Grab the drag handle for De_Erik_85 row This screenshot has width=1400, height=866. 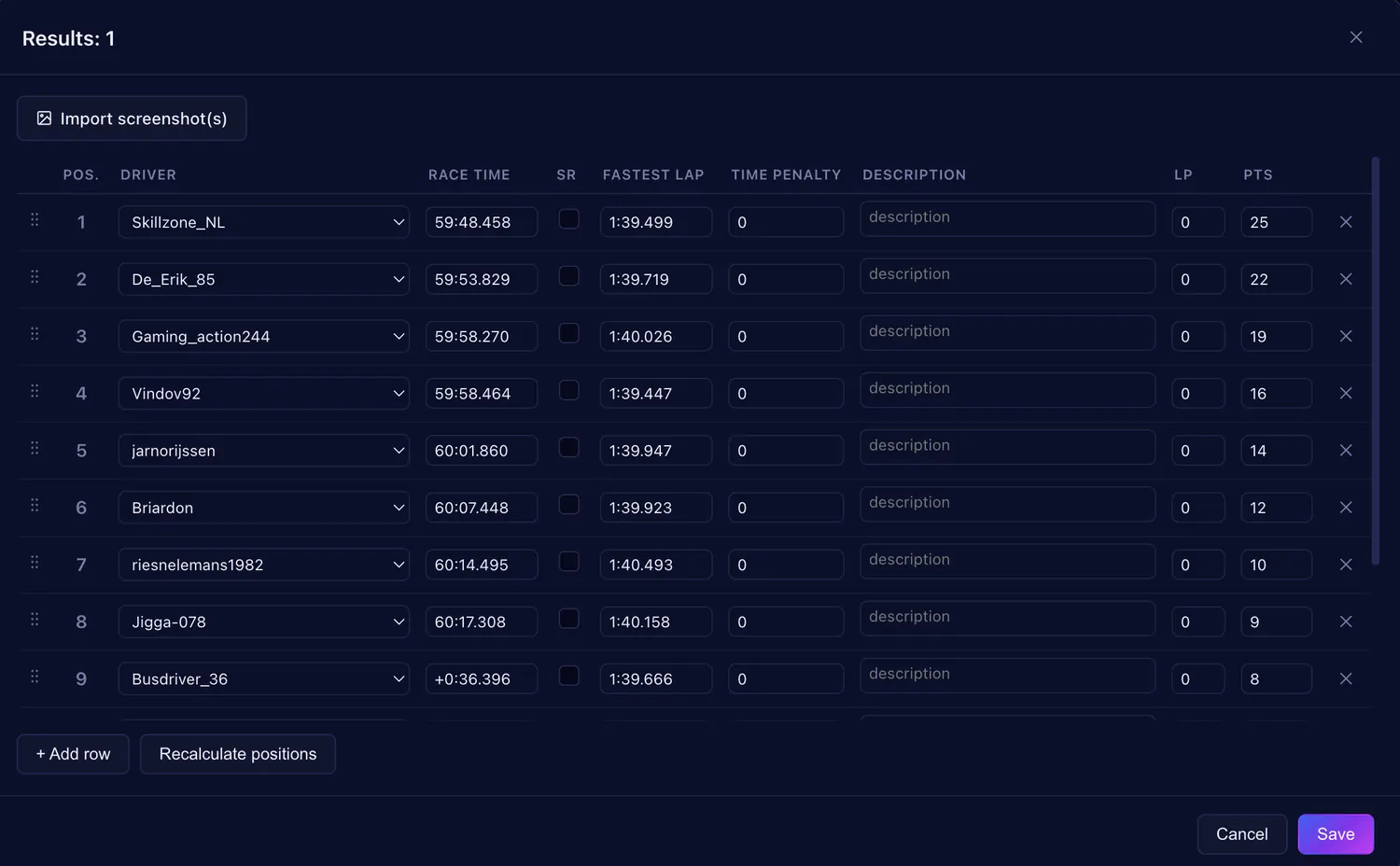[x=35, y=277]
